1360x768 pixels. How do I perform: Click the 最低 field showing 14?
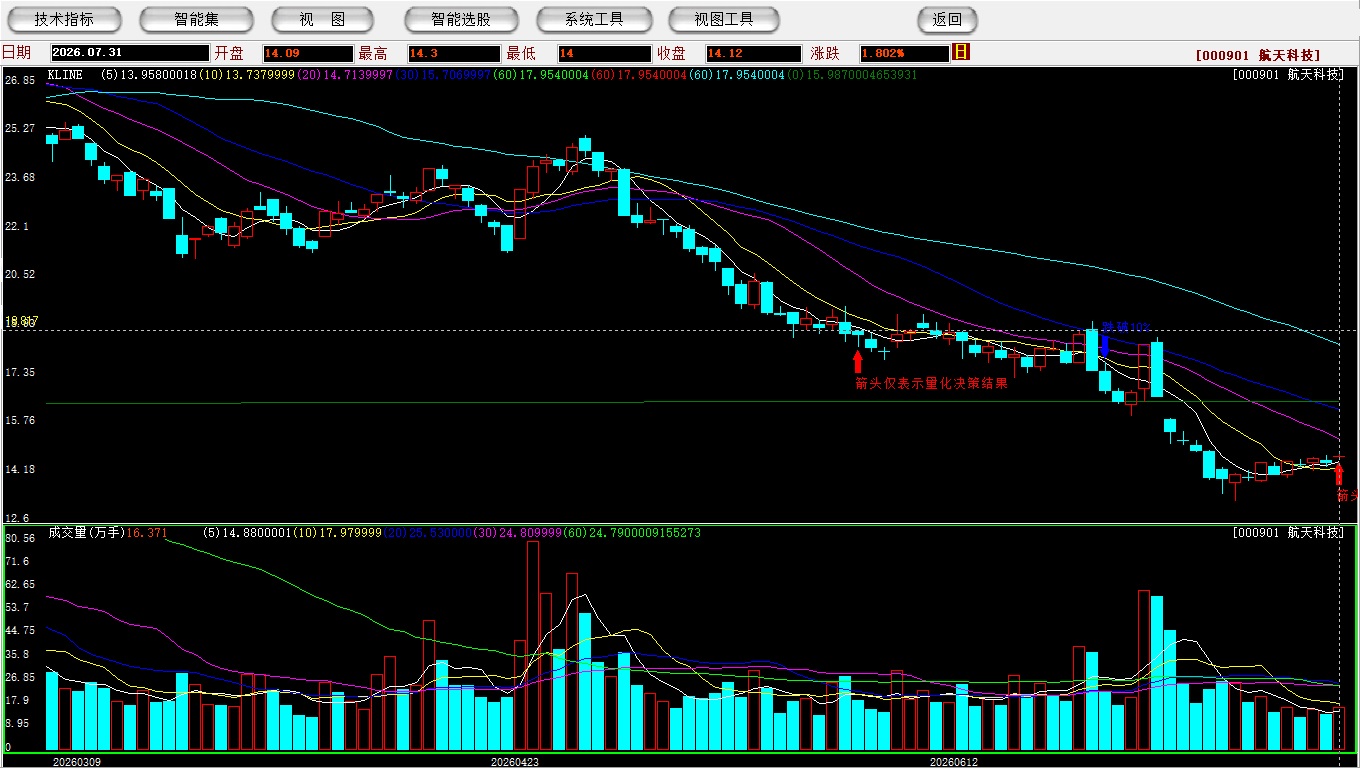(604, 53)
